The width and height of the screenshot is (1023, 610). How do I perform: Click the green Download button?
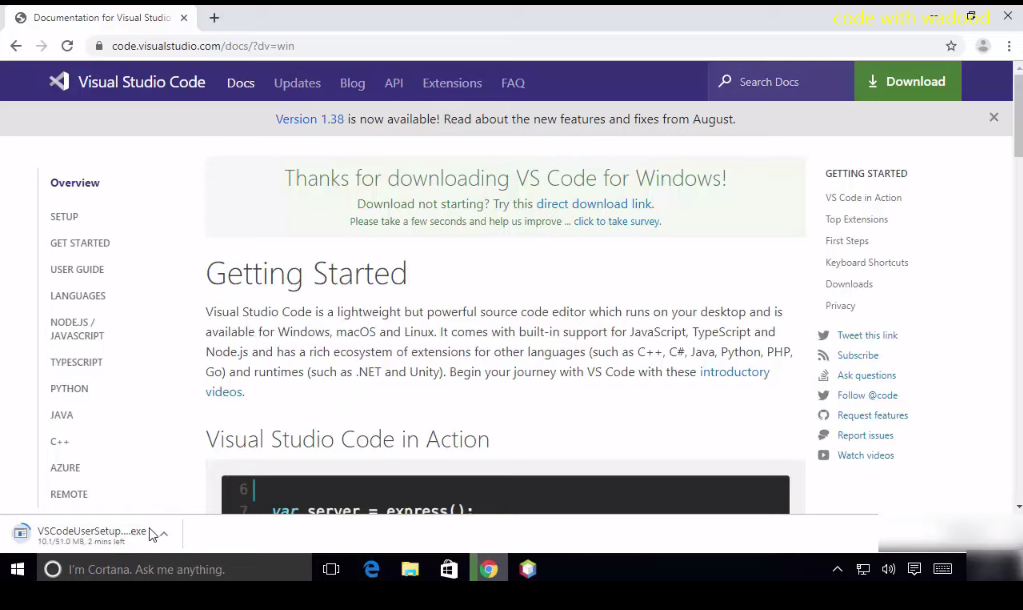908,82
